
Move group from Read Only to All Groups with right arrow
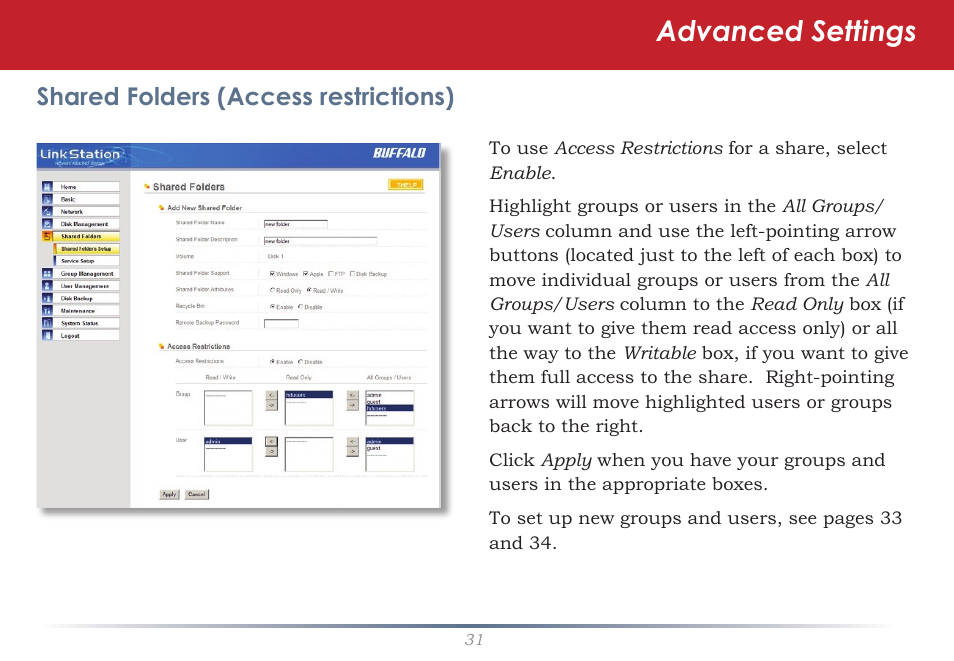pyautogui.click(x=353, y=405)
